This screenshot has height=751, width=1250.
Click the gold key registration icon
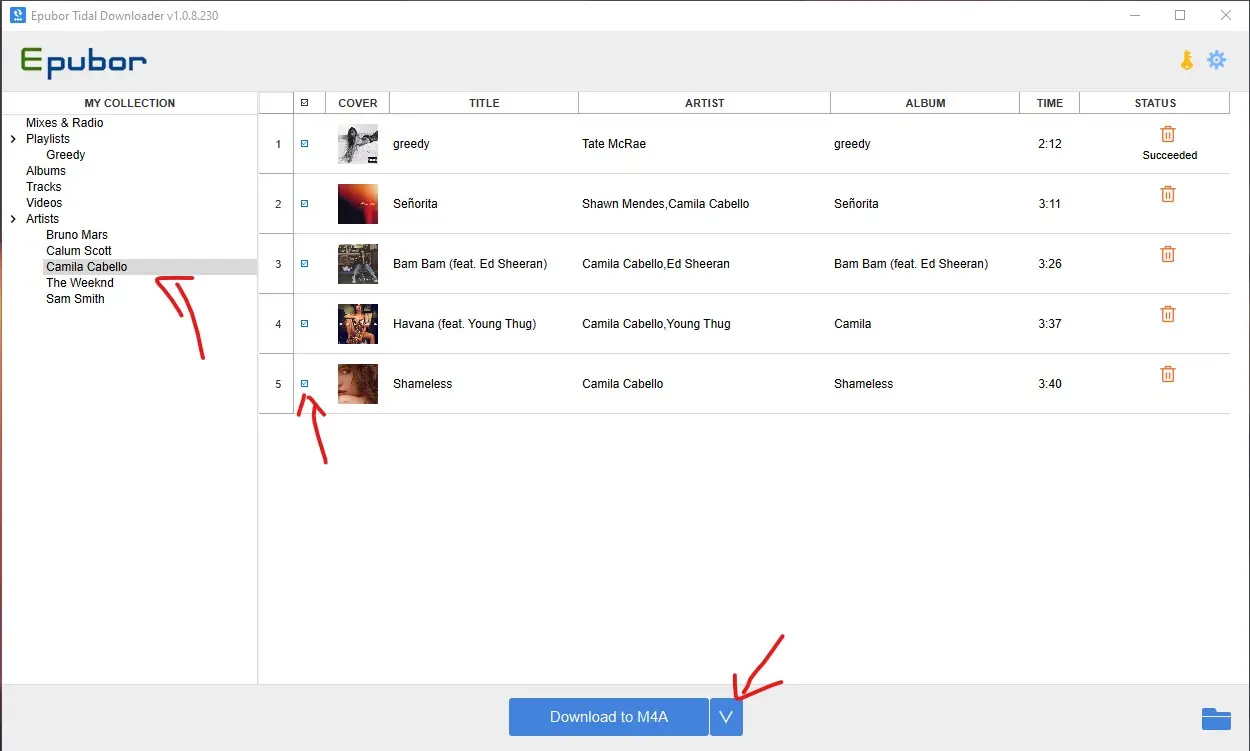point(1186,59)
